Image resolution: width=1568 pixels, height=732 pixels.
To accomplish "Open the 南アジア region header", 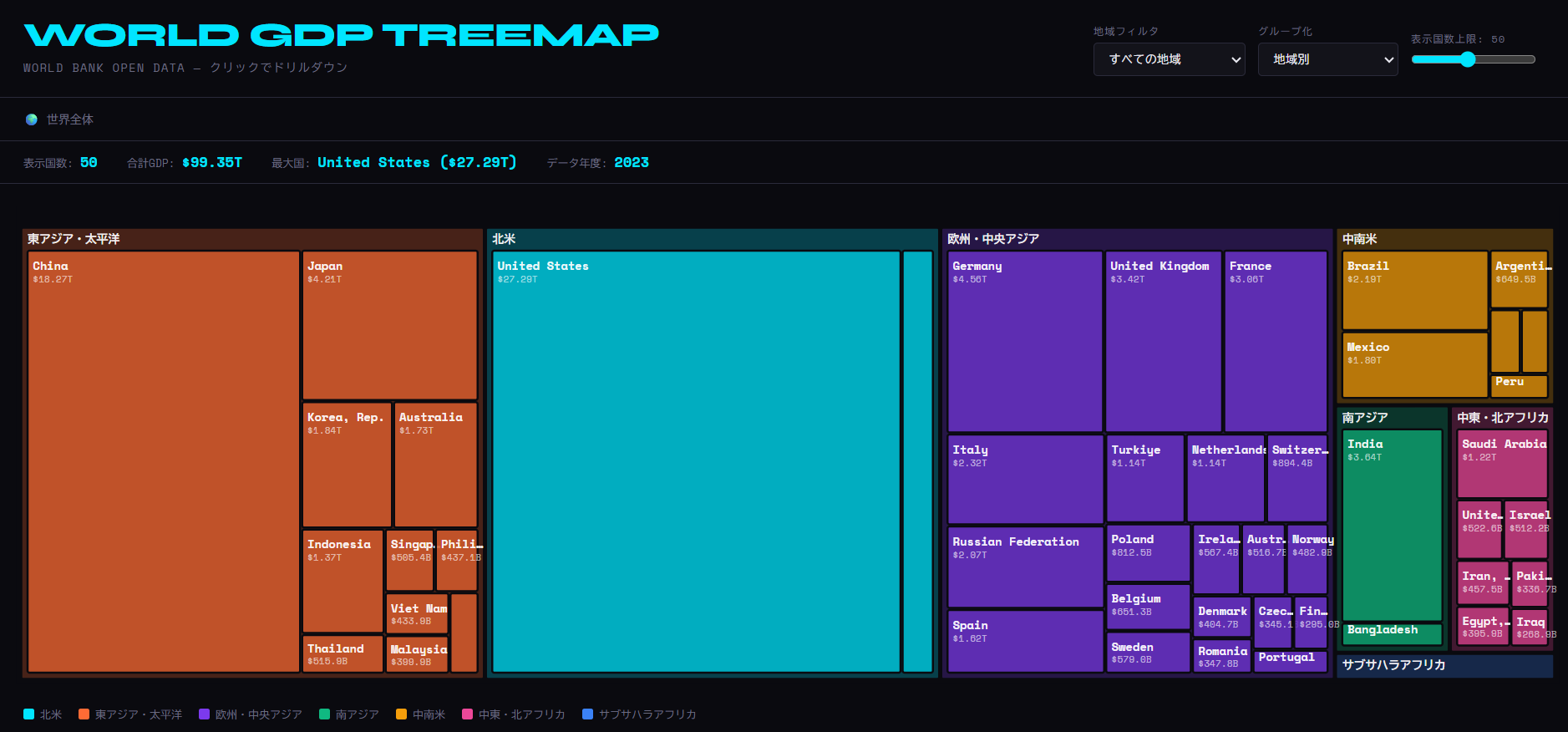I will [1365, 418].
